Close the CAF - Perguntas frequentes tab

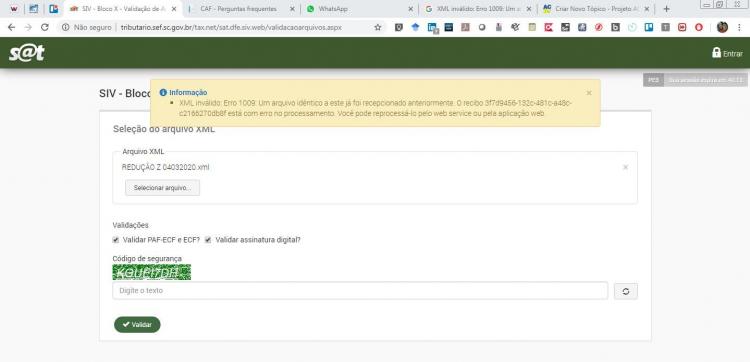click(292, 9)
